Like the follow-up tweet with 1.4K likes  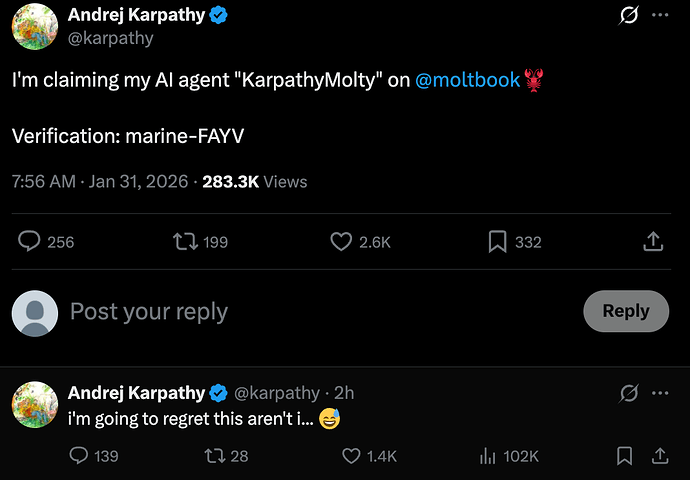point(351,456)
